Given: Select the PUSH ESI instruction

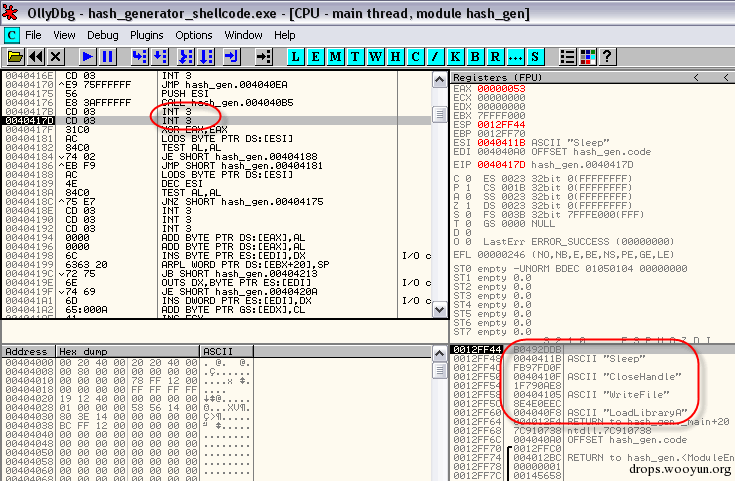Looking at the screenshot, I should point(185,93).
